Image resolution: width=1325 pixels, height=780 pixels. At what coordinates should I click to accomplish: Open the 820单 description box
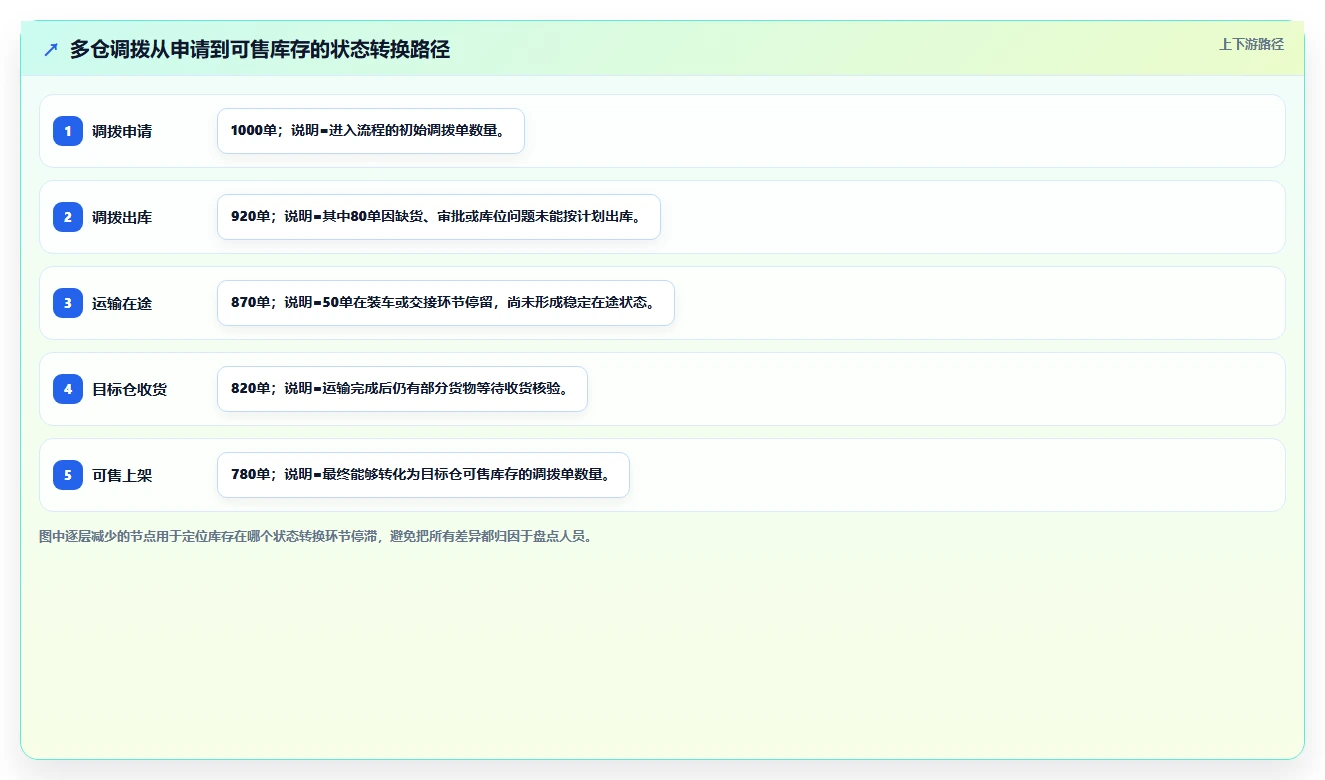(402, 389)
